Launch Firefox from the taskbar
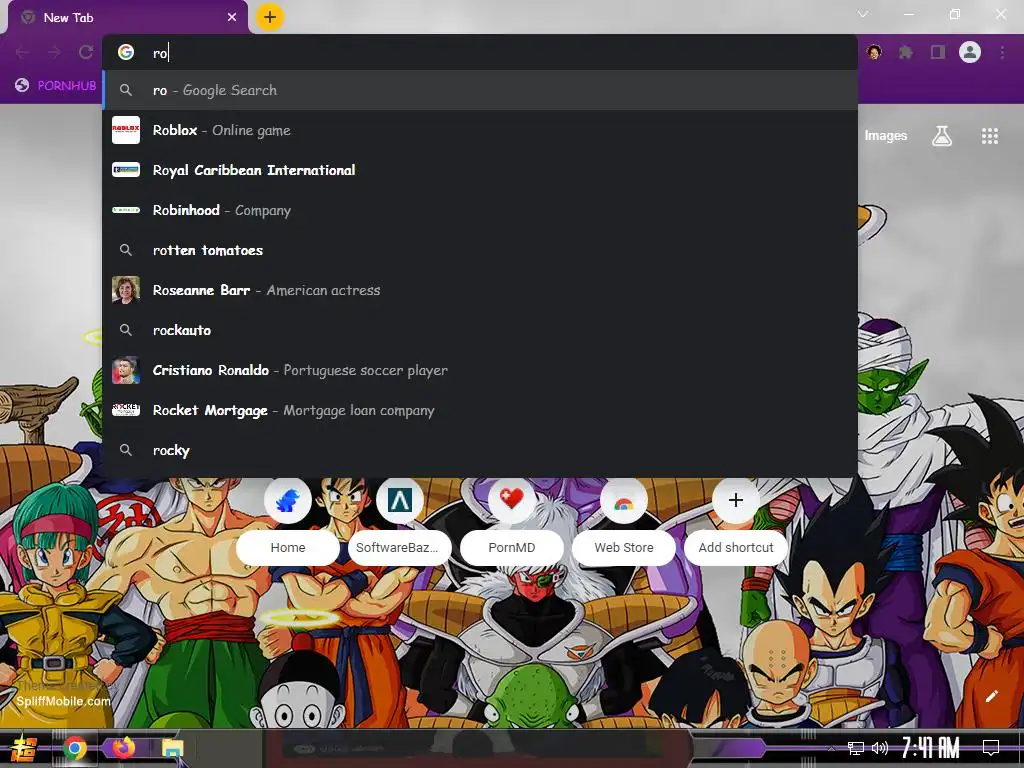 coord(123,746)
